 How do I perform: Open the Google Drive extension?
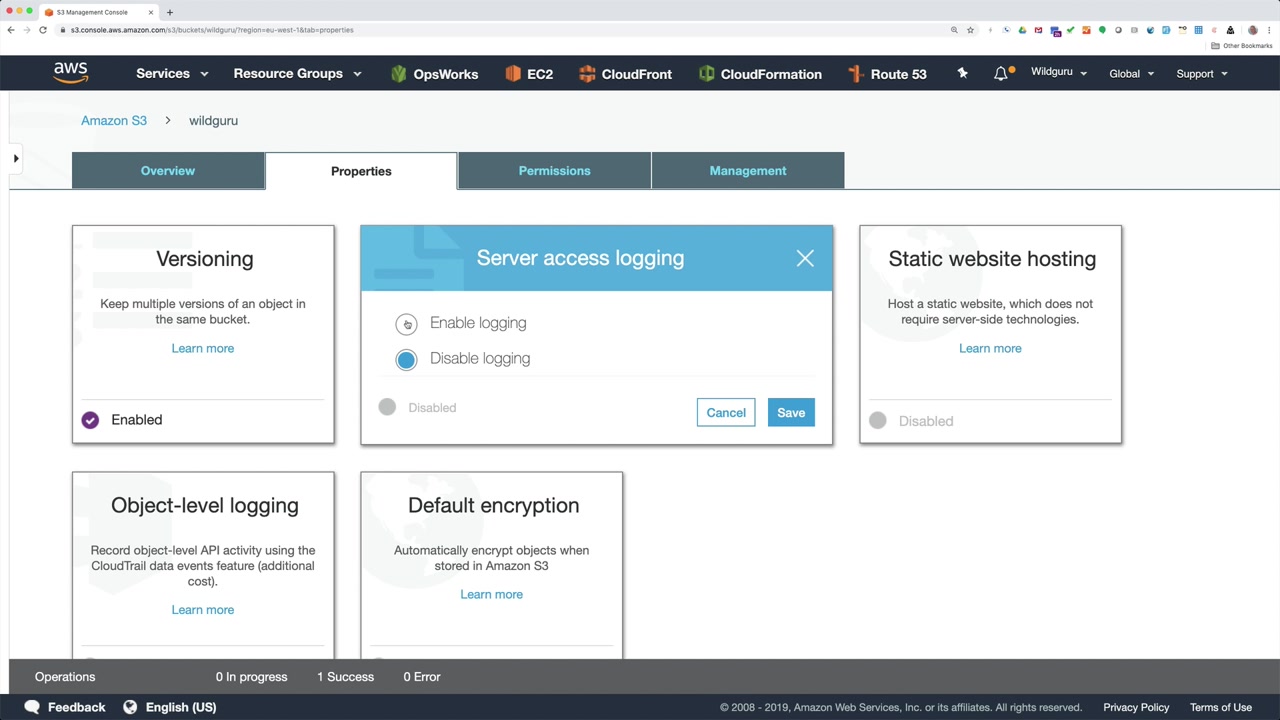(1022, 30)
